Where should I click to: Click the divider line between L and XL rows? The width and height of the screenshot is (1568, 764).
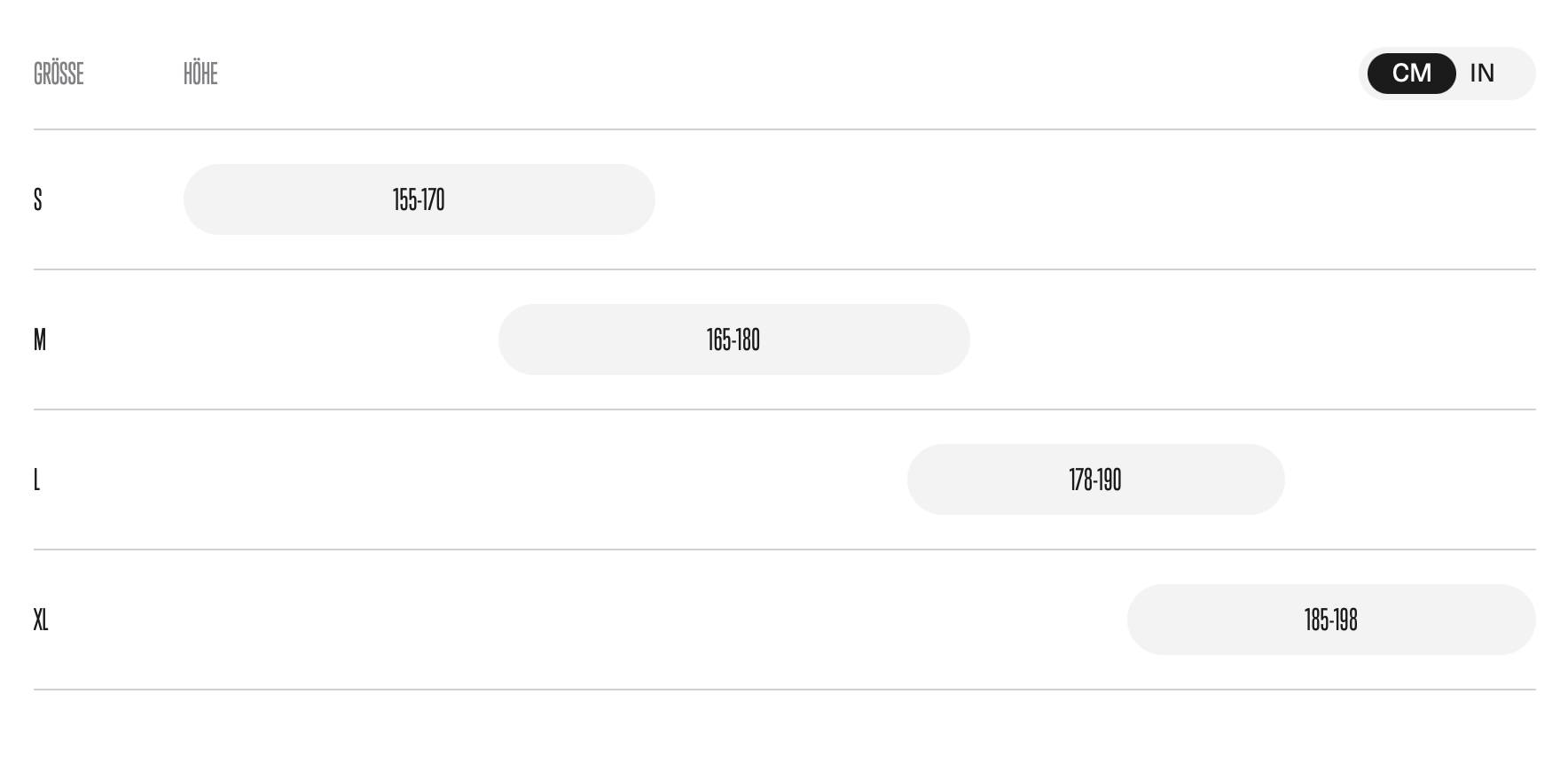[x=784, y=550]
